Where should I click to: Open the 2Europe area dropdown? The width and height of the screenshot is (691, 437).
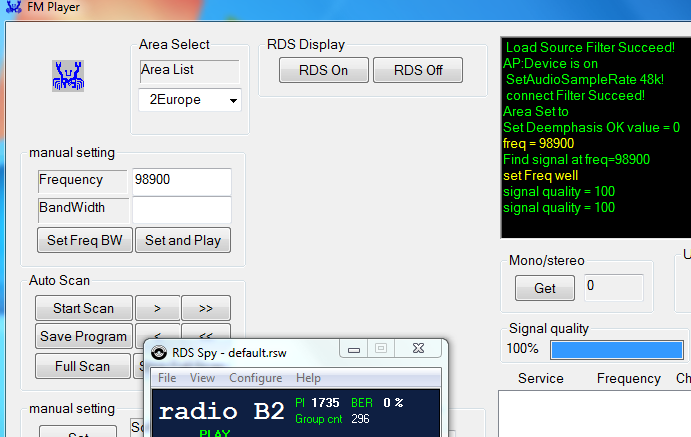click(x=189, y=100)
